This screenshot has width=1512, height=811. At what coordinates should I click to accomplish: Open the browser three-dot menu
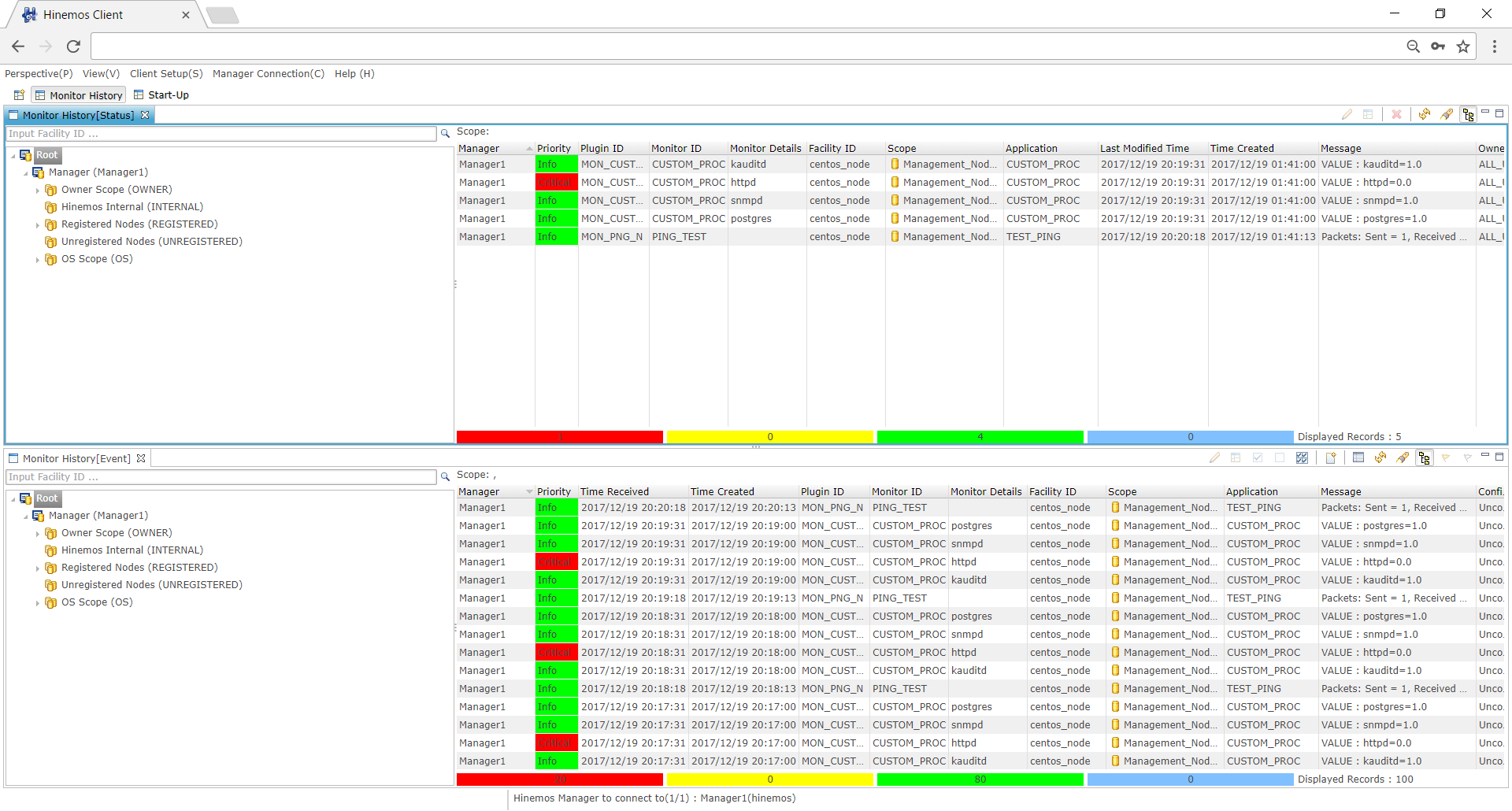click(1494, 46)
